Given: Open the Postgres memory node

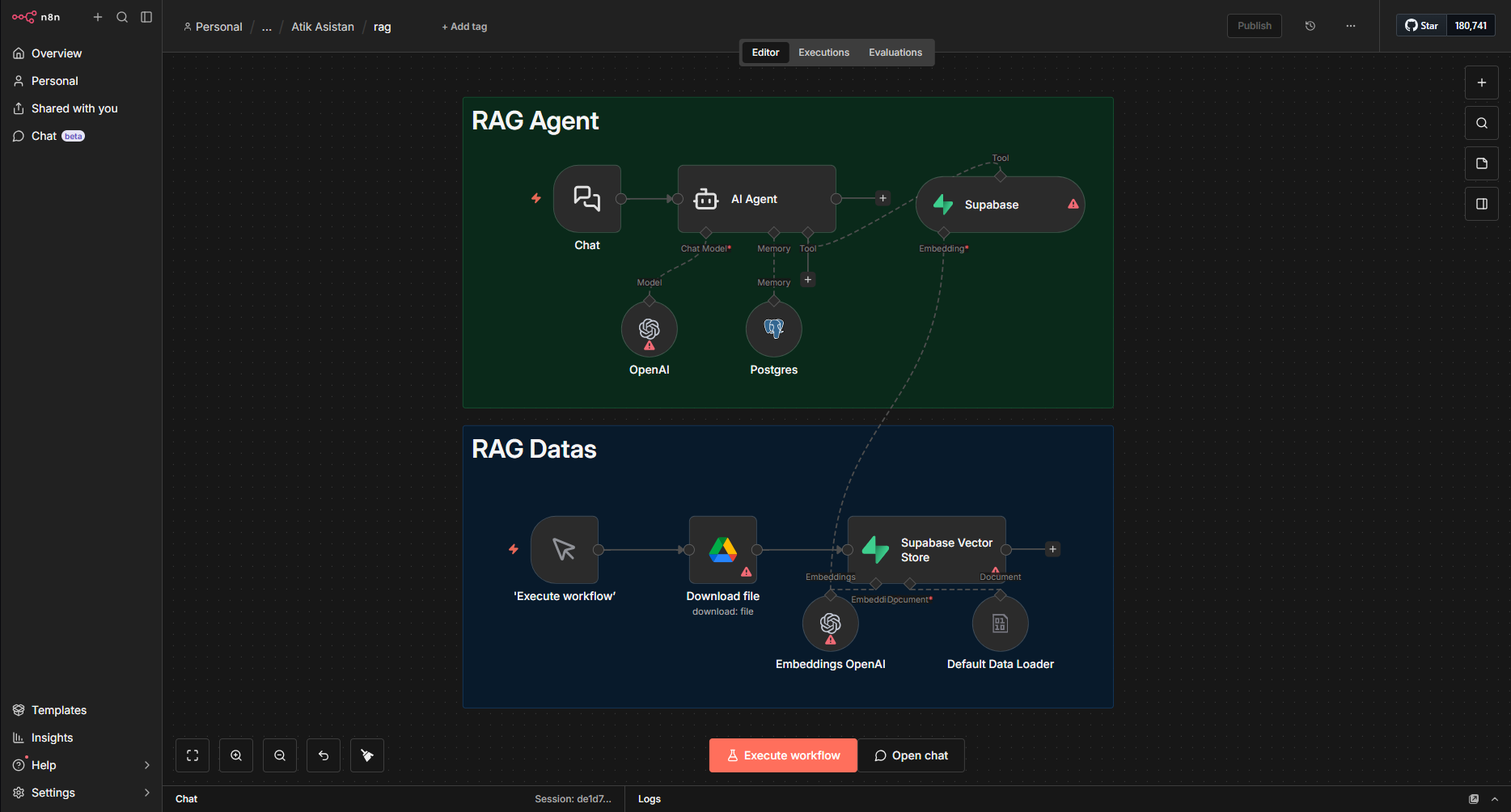Looking at the screenshot, I should [x=773, y=329].
